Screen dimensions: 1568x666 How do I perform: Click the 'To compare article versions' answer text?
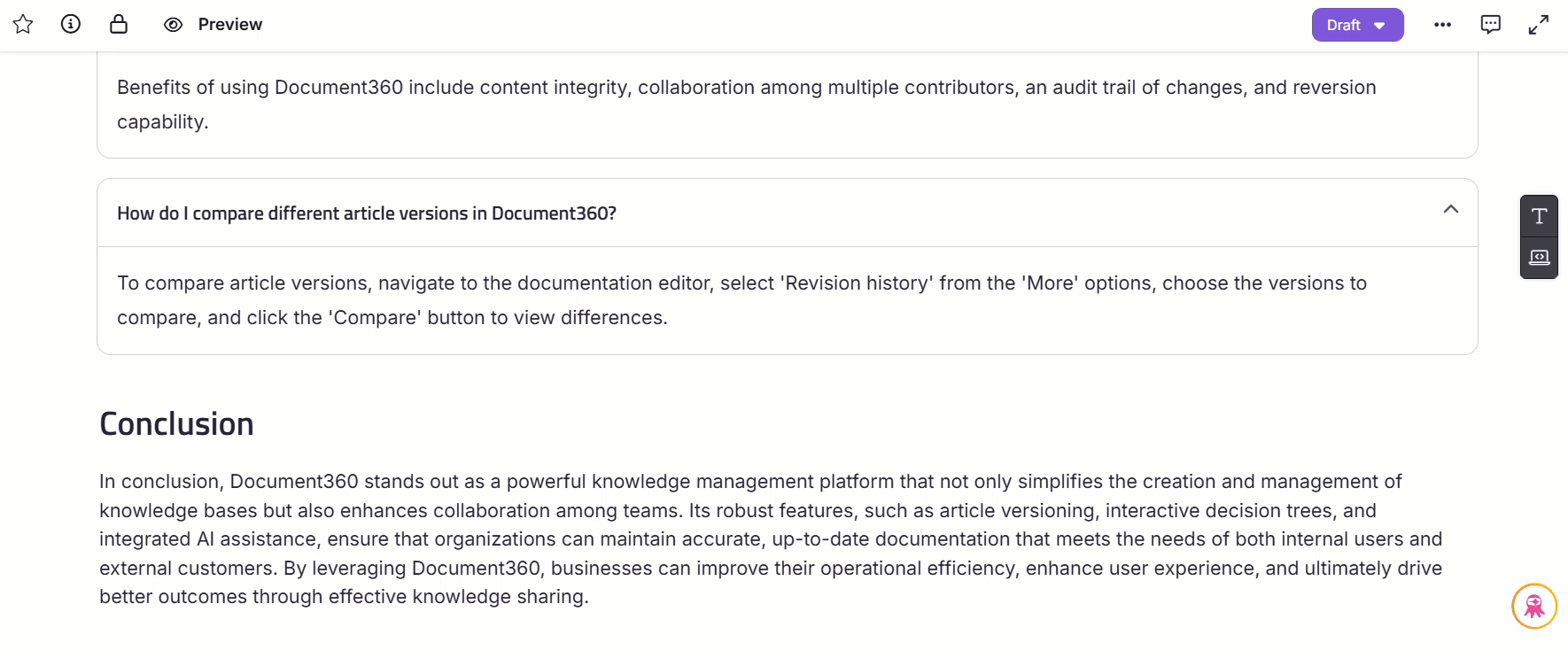tap(248, 283)
